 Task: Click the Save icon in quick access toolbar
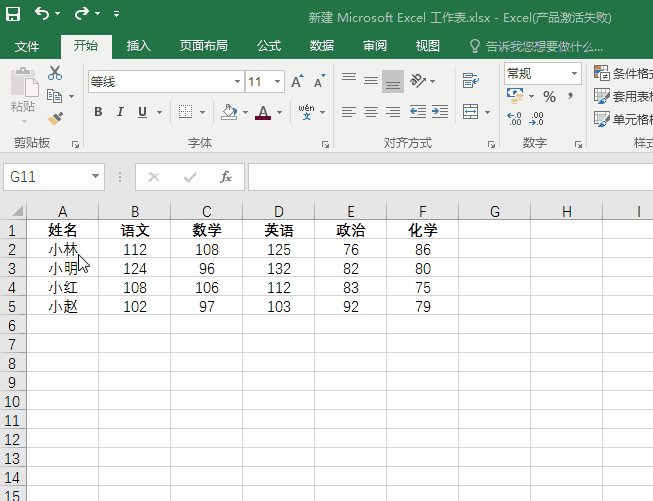point(13,14)
